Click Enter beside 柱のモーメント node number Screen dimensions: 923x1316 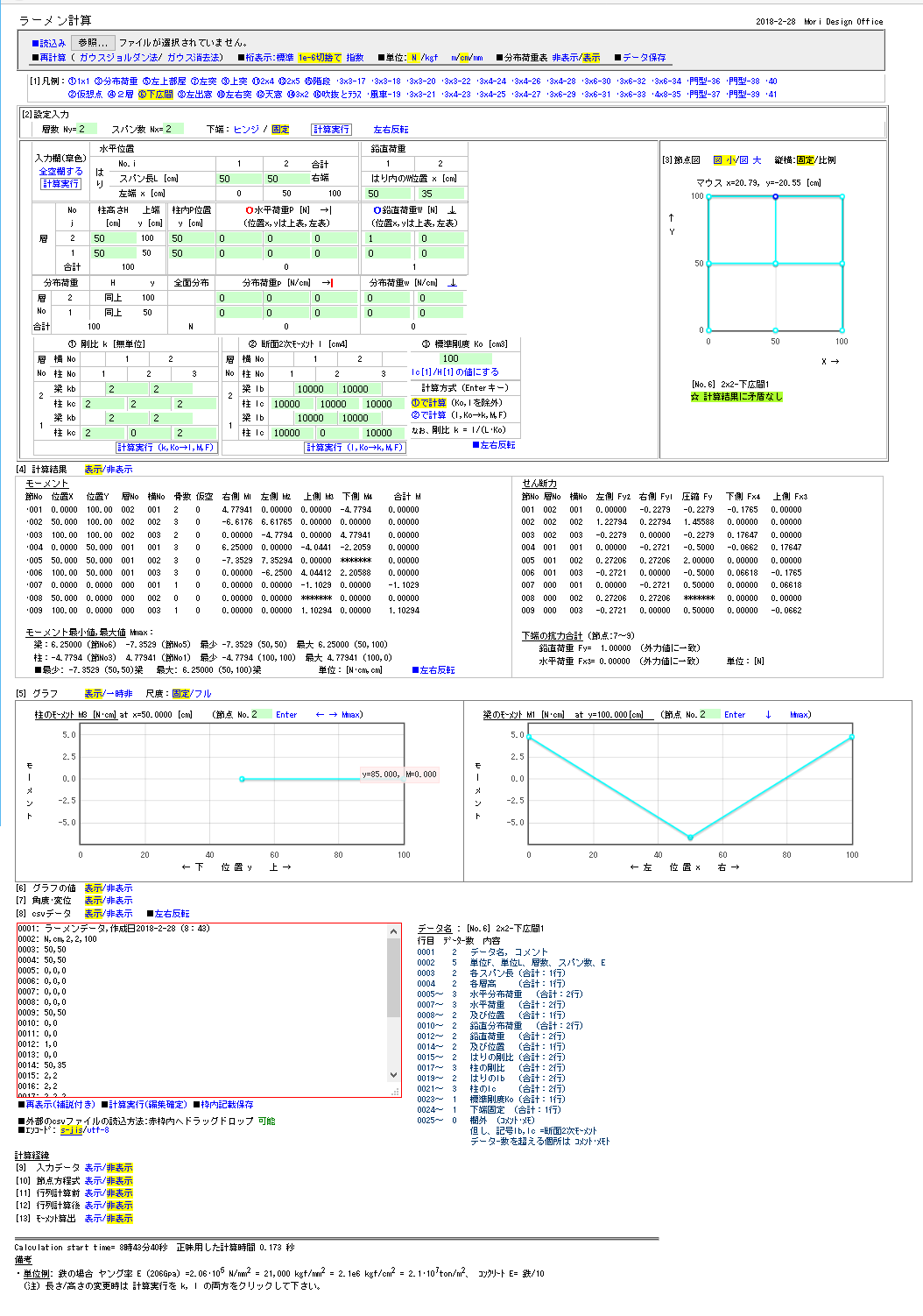click(x=286, y=715)
